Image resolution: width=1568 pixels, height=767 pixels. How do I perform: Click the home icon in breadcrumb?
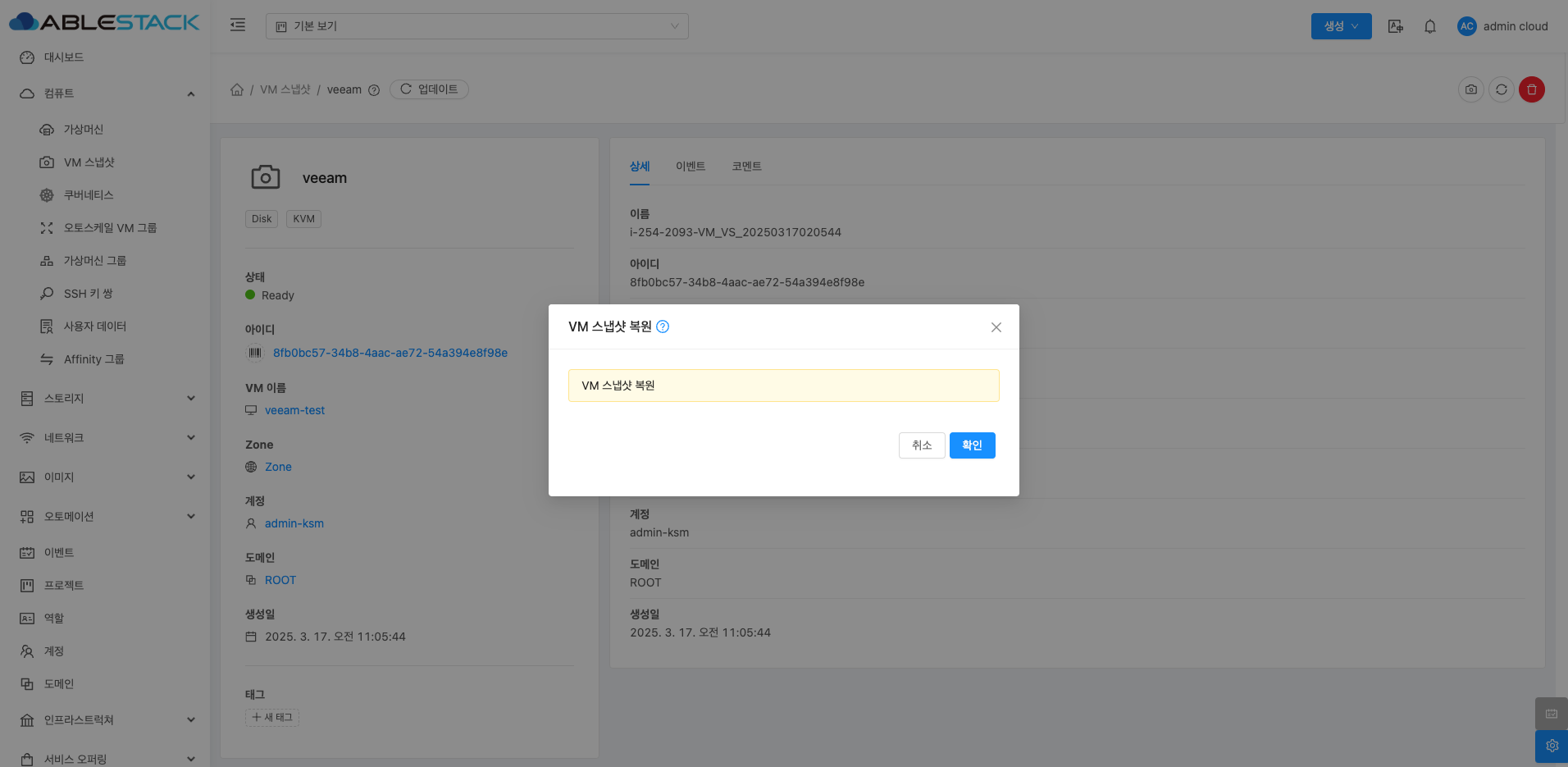(237, 89)
